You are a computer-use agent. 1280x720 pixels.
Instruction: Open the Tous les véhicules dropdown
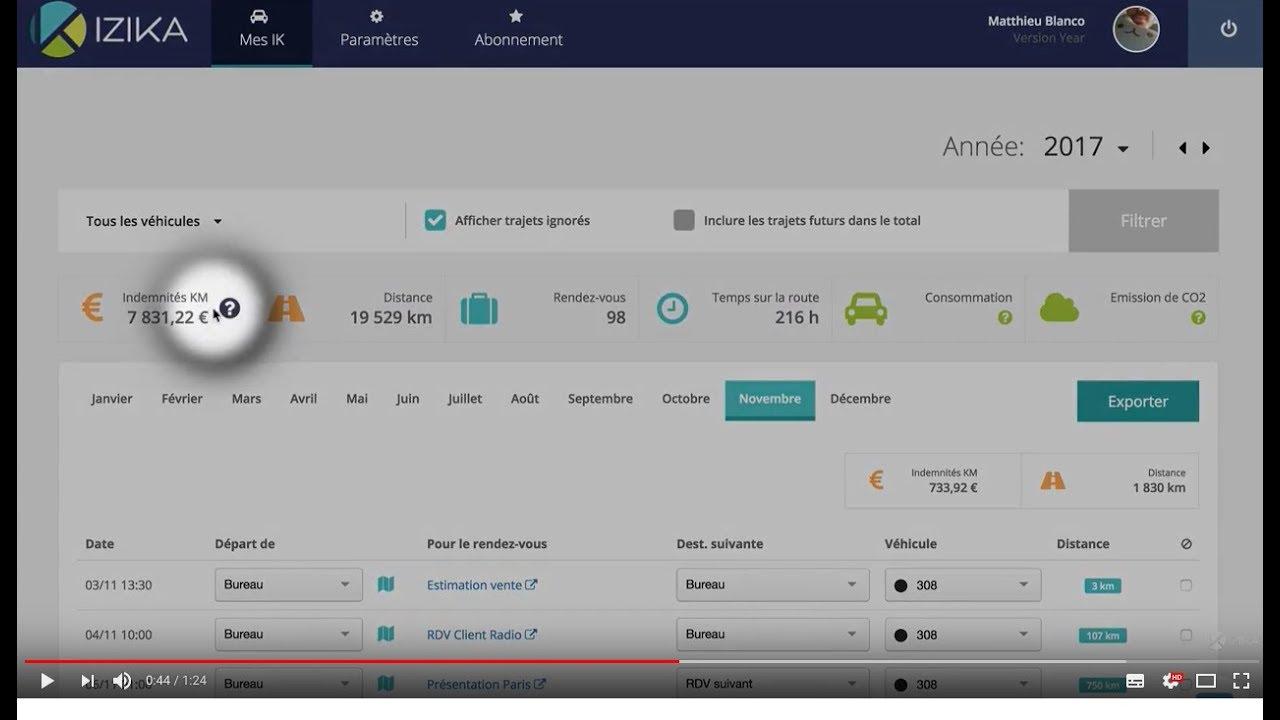(x=154, y=221)
